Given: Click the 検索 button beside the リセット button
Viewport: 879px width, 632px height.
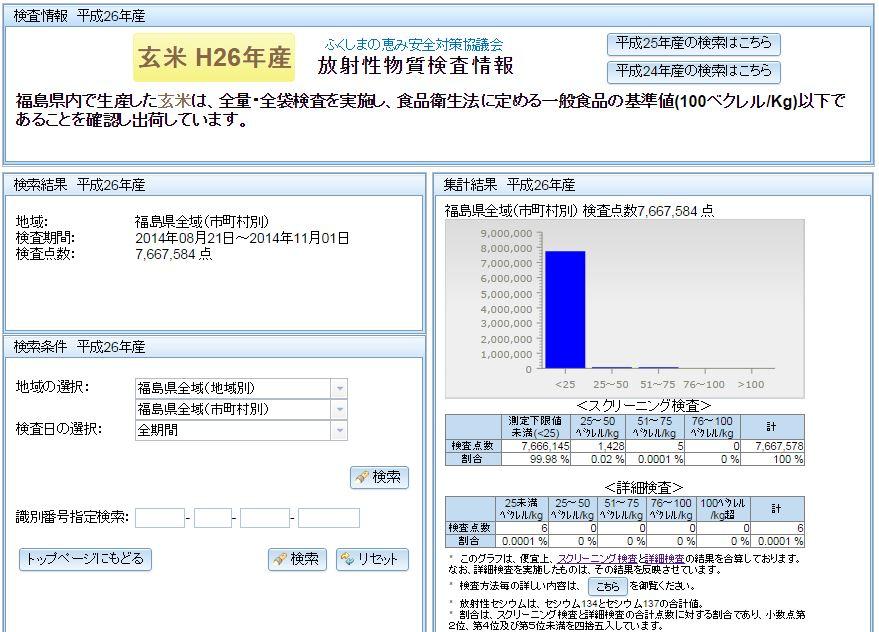Looking at the screenshot, I should 297,559.
